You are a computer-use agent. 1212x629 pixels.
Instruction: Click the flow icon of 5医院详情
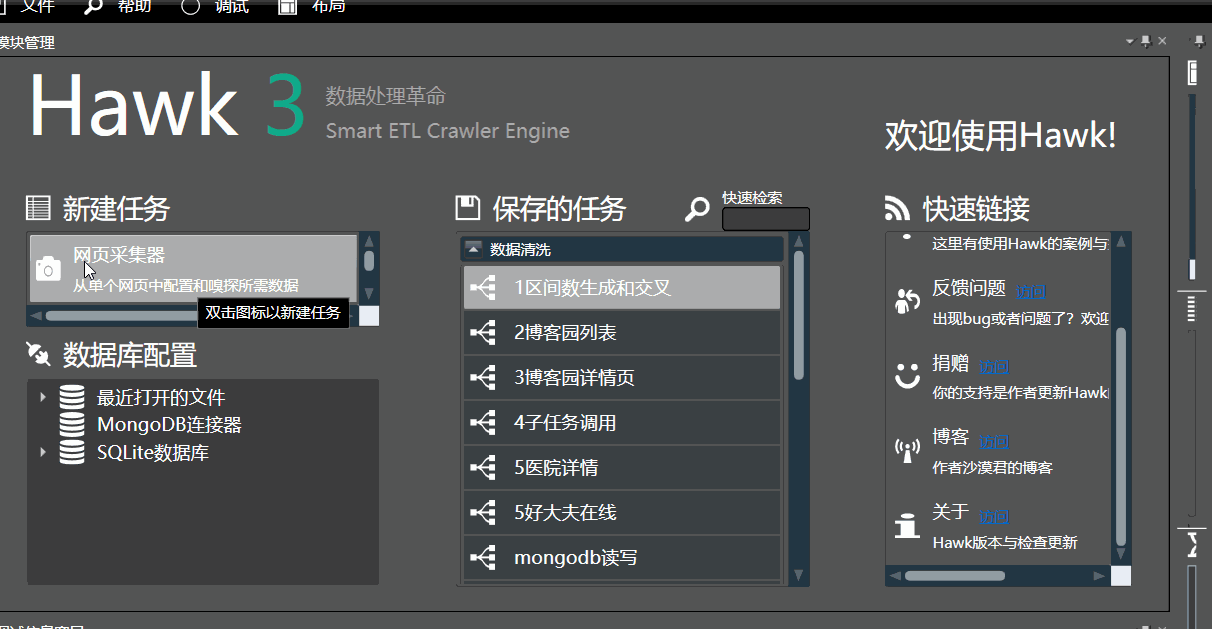pos(483,468)
